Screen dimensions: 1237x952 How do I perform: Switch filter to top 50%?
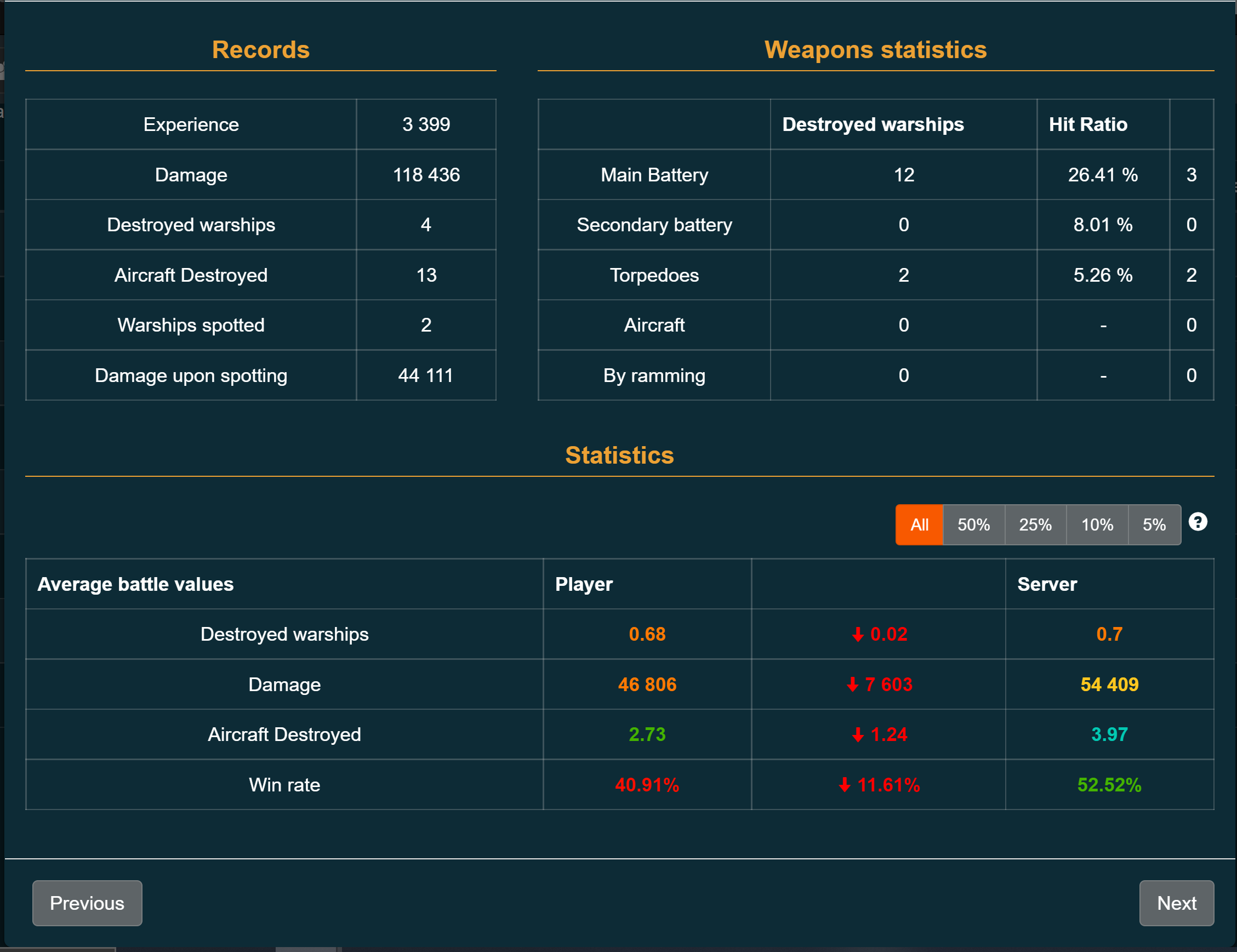(x=973, y=525)
